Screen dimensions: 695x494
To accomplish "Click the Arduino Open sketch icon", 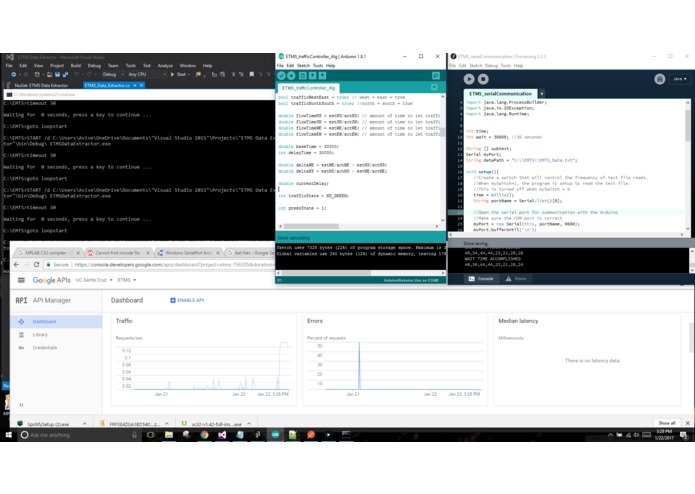I will pyautogui.click(x=312, y=76).
